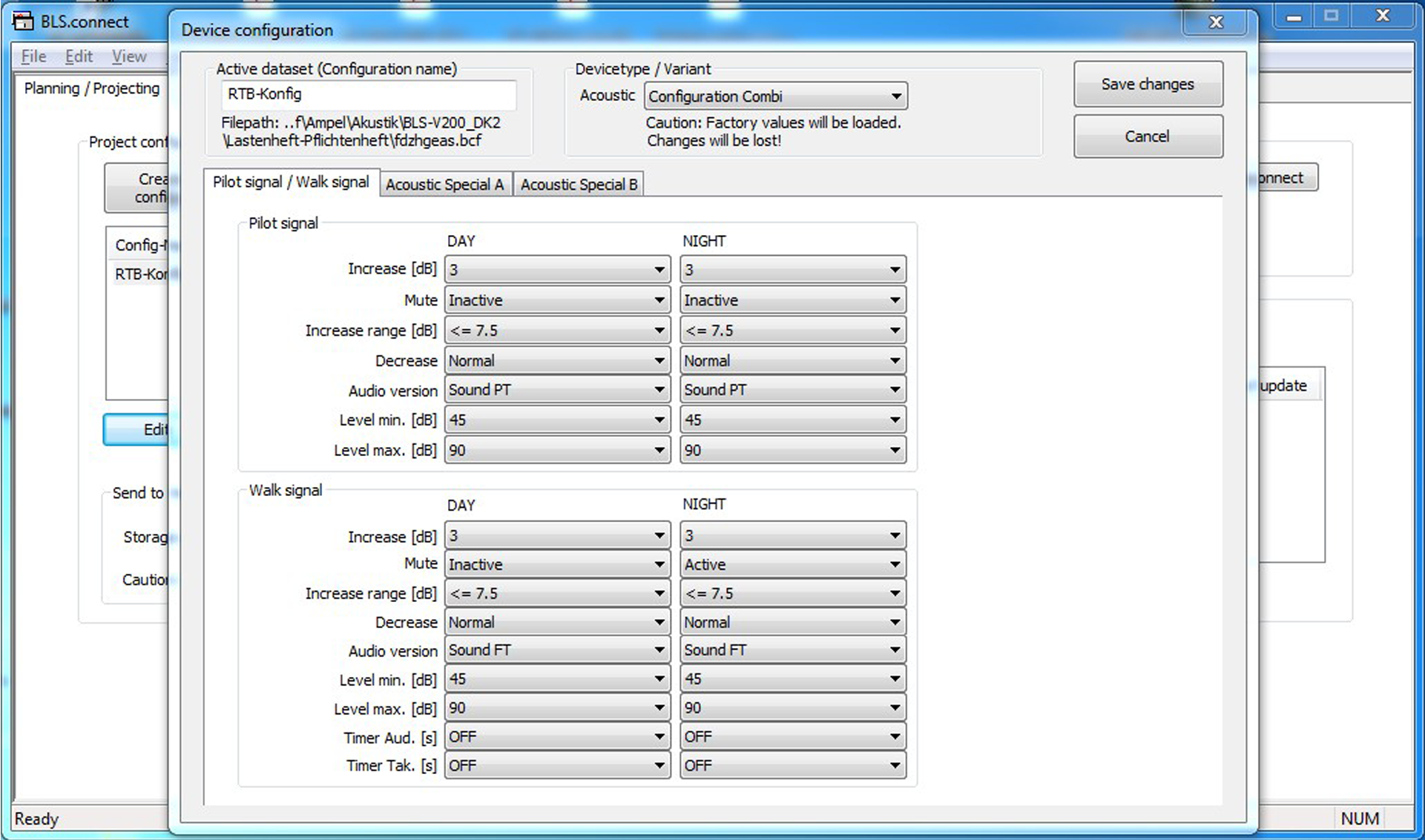The width and height of the screenshot is (1425, 840).
Task: Close the Device configuration dialog
Action: (1215, 22)
